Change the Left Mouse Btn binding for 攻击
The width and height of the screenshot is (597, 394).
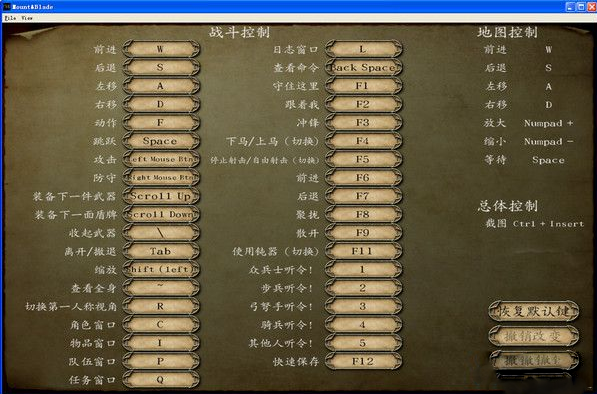pos(161,159)
